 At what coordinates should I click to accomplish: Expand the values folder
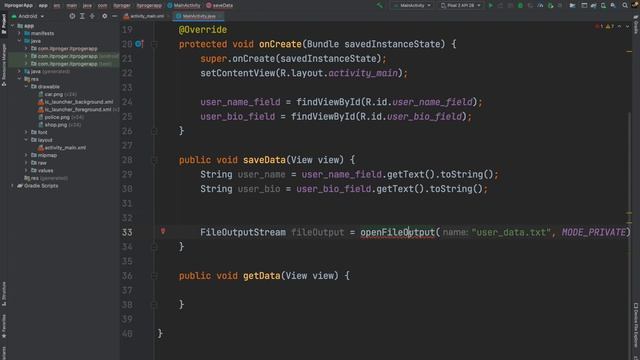coord(27,171)
